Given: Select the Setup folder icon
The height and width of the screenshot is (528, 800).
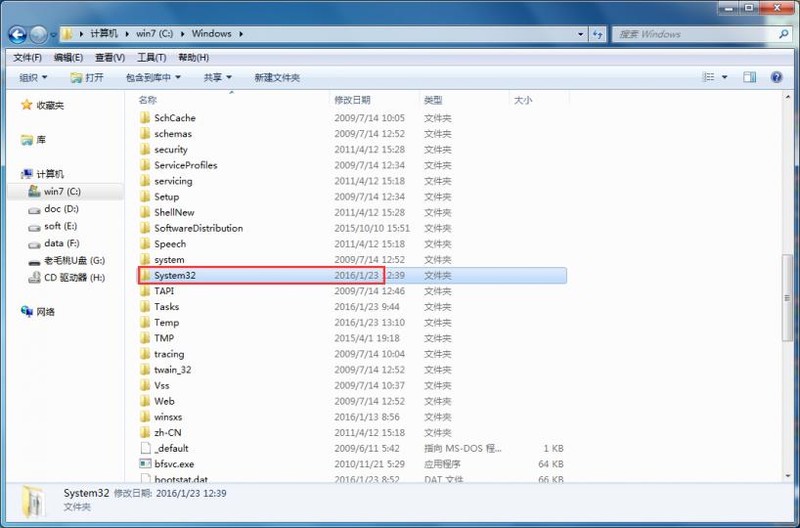Looking at the screenshot, I should coord(145,197).
